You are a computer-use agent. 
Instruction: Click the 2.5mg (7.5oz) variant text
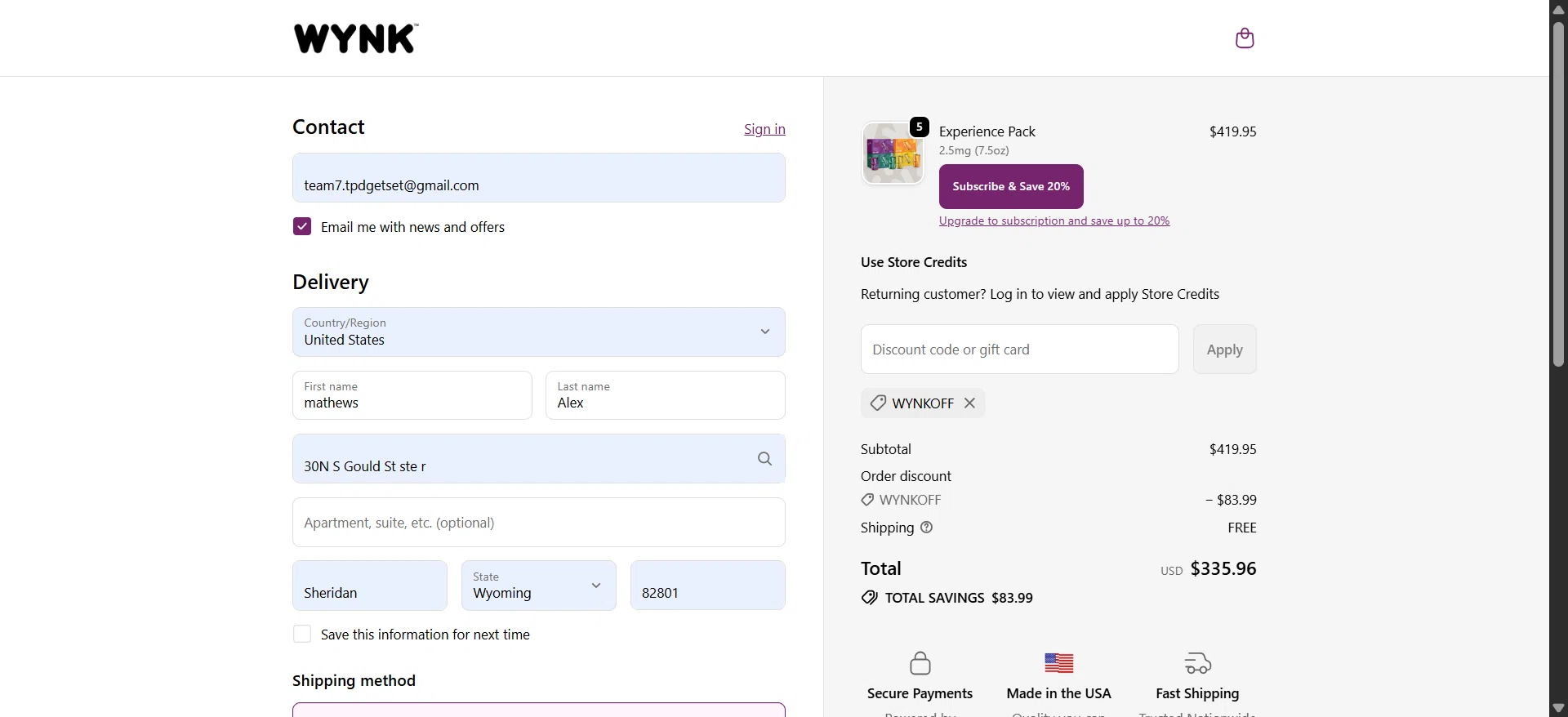(x=973, y=150)
